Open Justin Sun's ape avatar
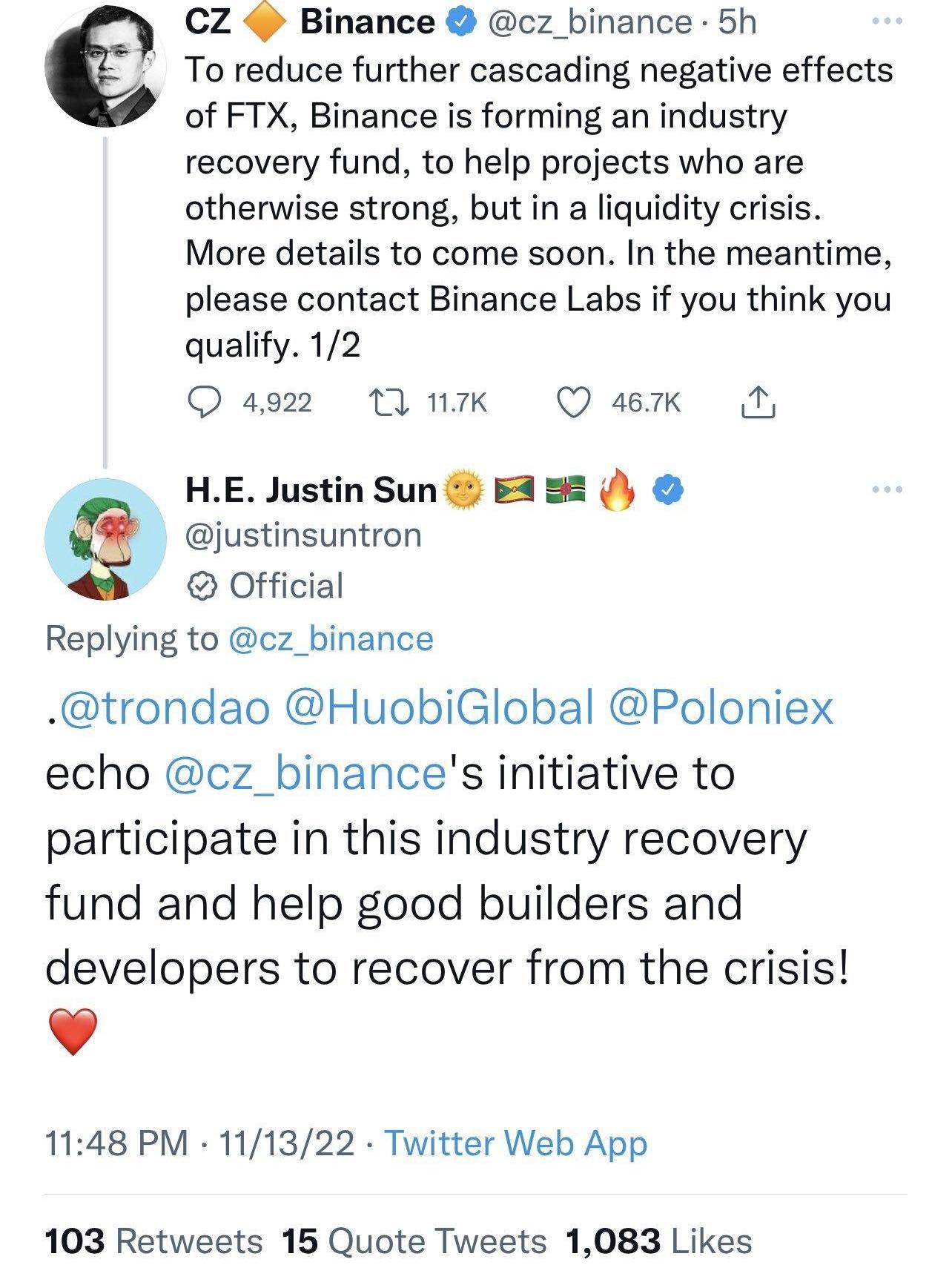This screenshot has width=952, height=1265. tap(105, 539)
